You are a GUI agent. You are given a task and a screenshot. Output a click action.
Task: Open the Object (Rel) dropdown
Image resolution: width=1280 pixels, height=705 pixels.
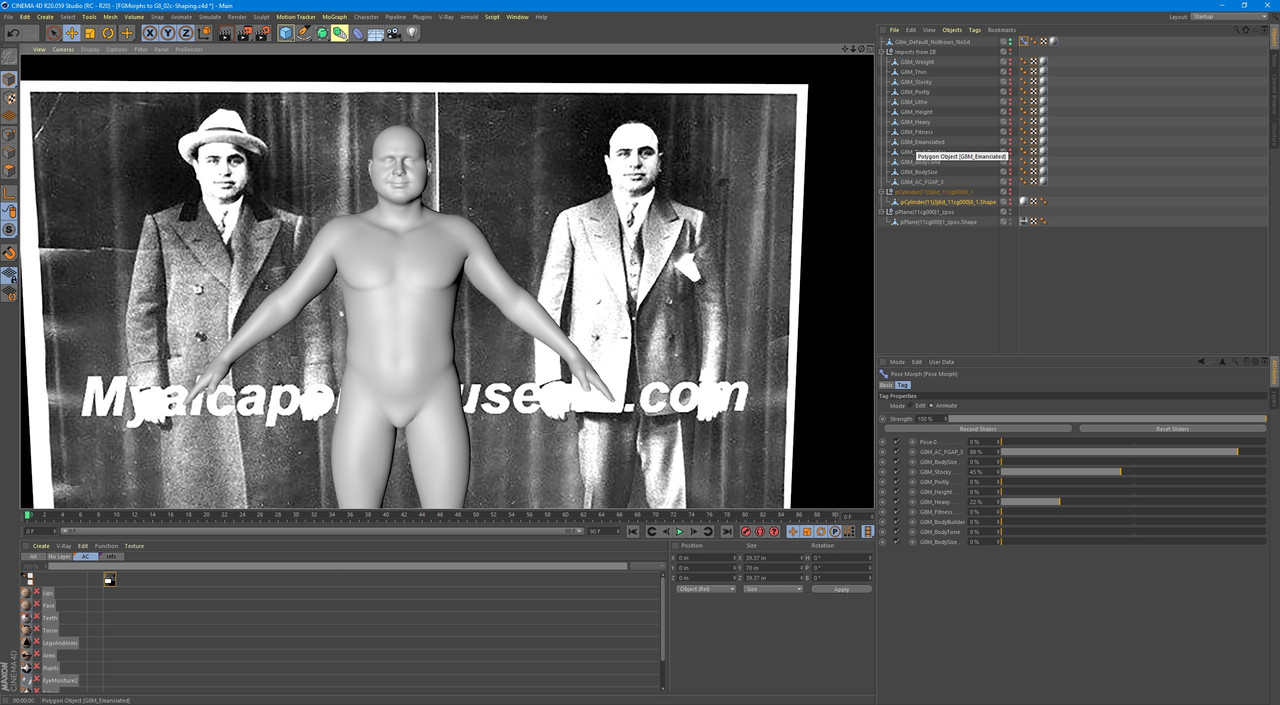pos(706,589)
